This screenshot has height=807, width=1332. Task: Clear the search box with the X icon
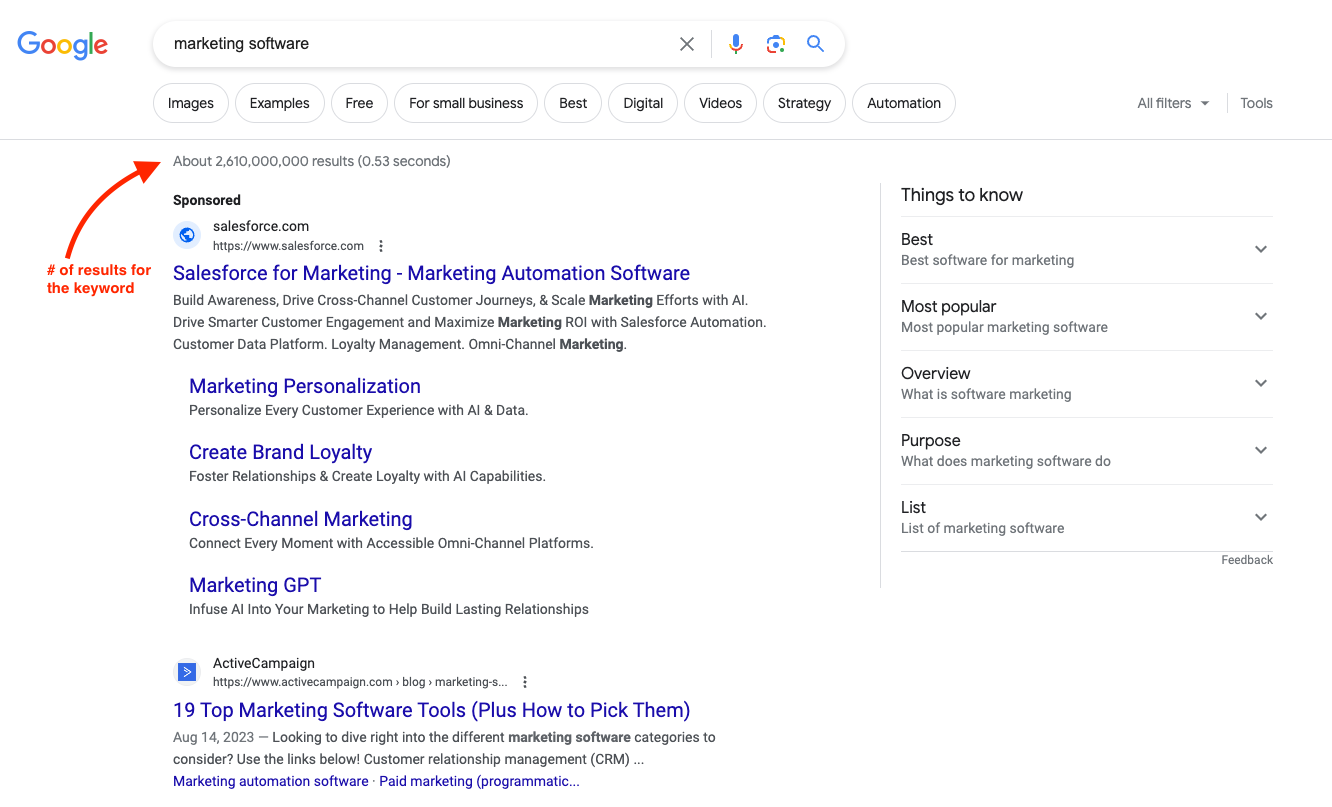point(687,44)
